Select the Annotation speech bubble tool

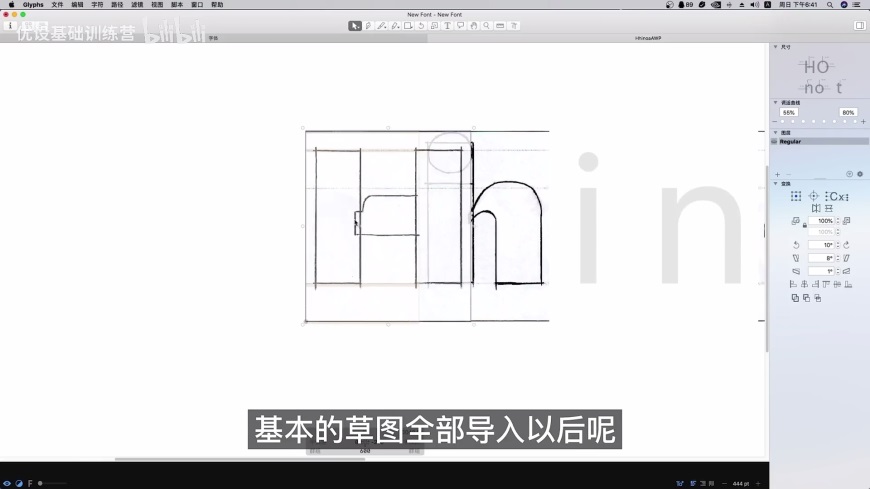461,26
